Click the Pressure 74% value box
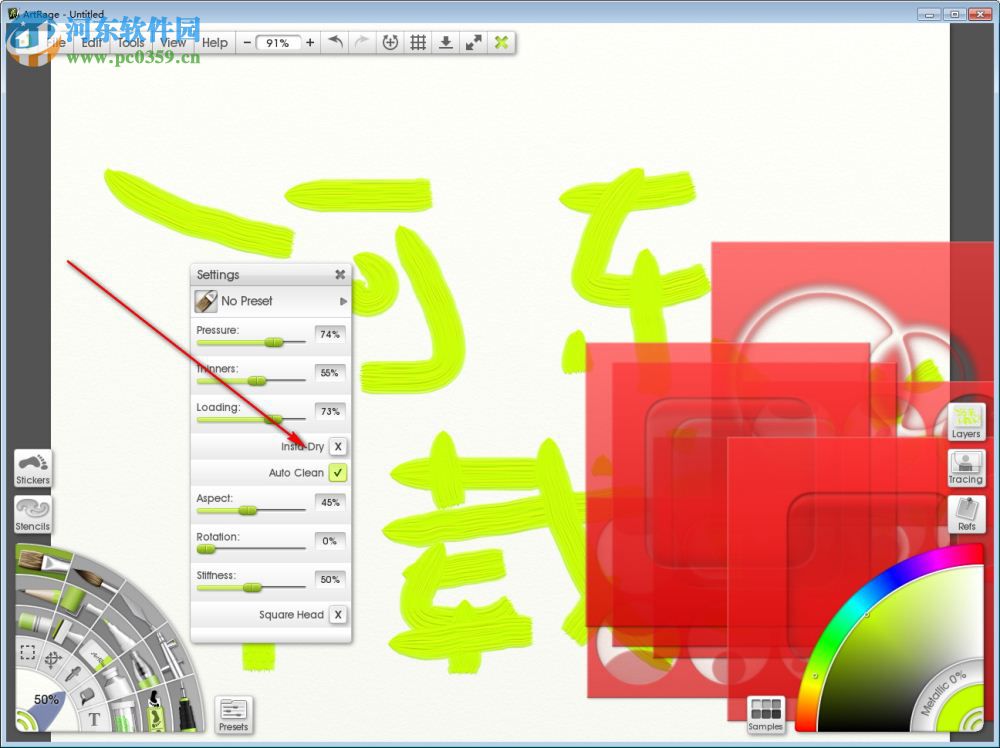 pyautogui.click(x=330, y=334)
